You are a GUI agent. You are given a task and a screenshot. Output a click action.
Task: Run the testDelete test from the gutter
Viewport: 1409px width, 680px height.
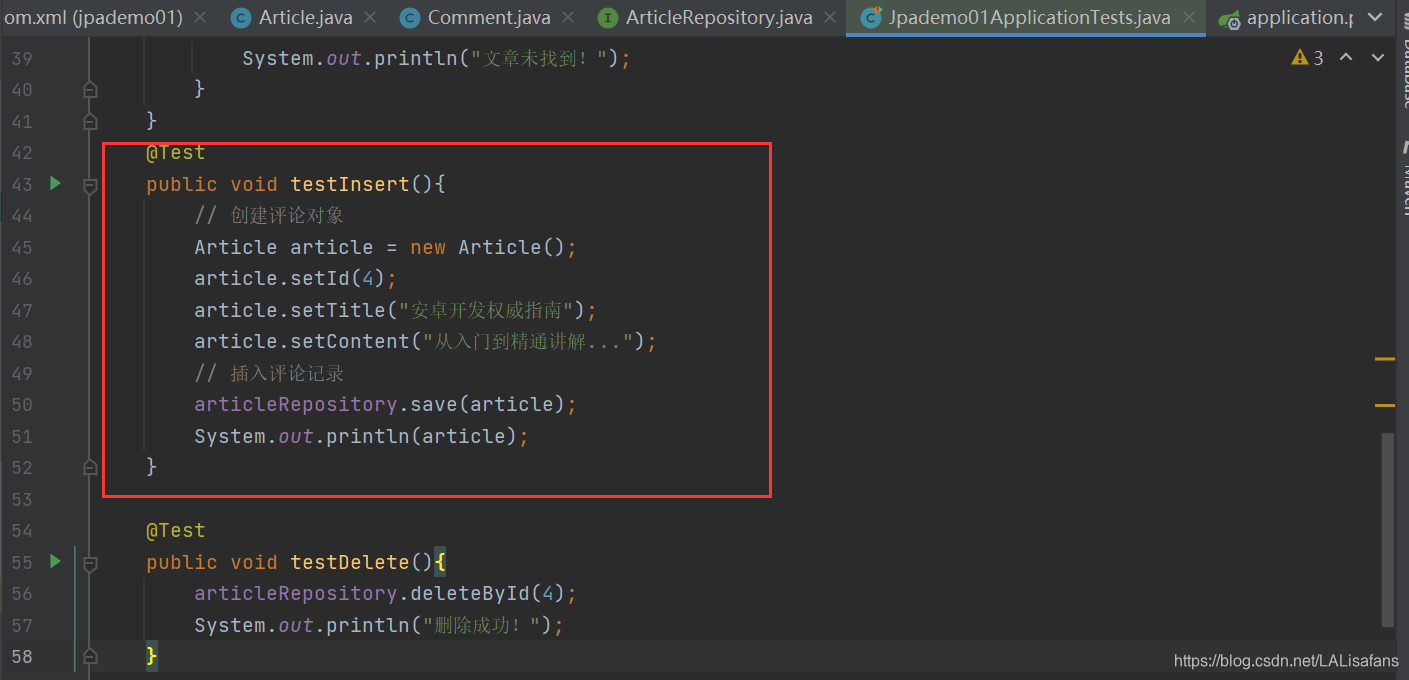coord(55,561)
